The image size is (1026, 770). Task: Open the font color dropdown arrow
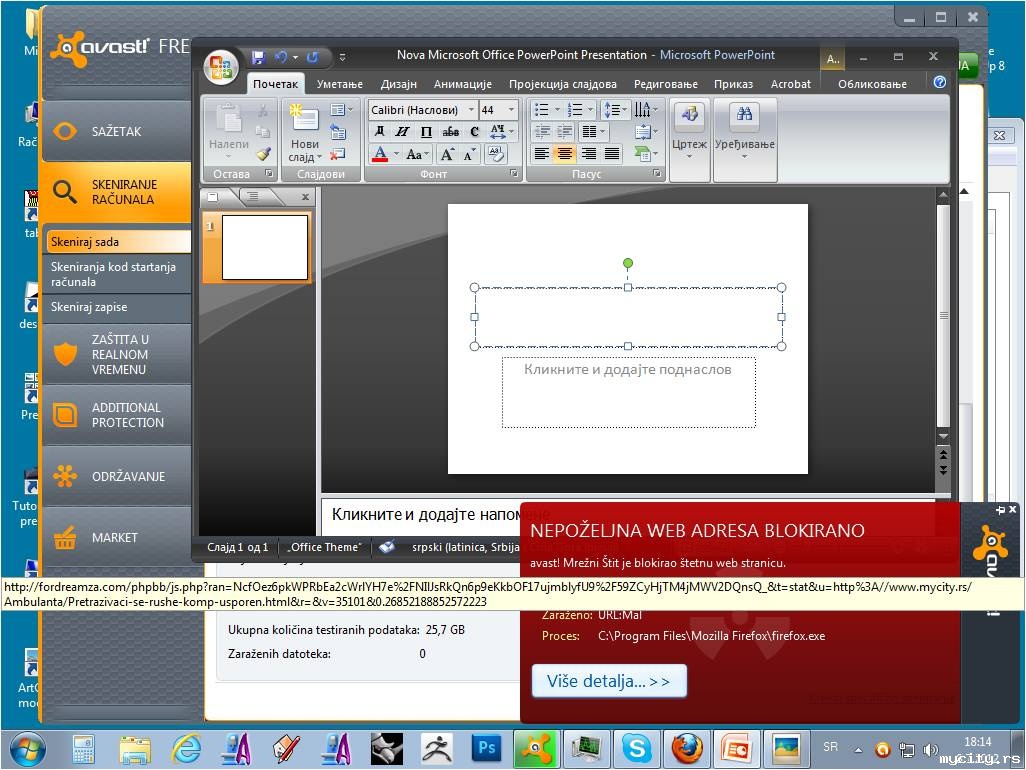pos(396,154)
